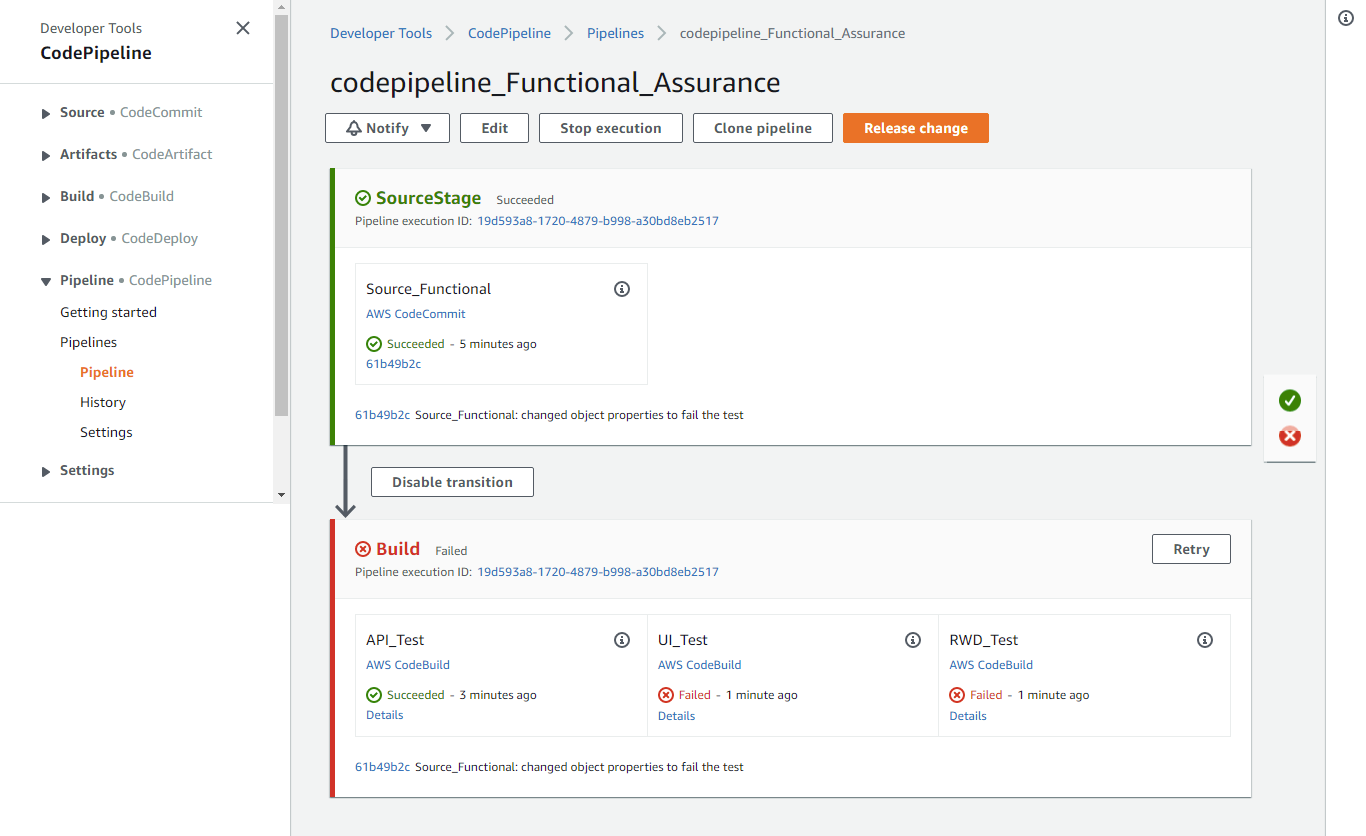The image size is (1366, 836).
Task: Open info icon for RWD_Test action
Action: tap(1205, 640)
